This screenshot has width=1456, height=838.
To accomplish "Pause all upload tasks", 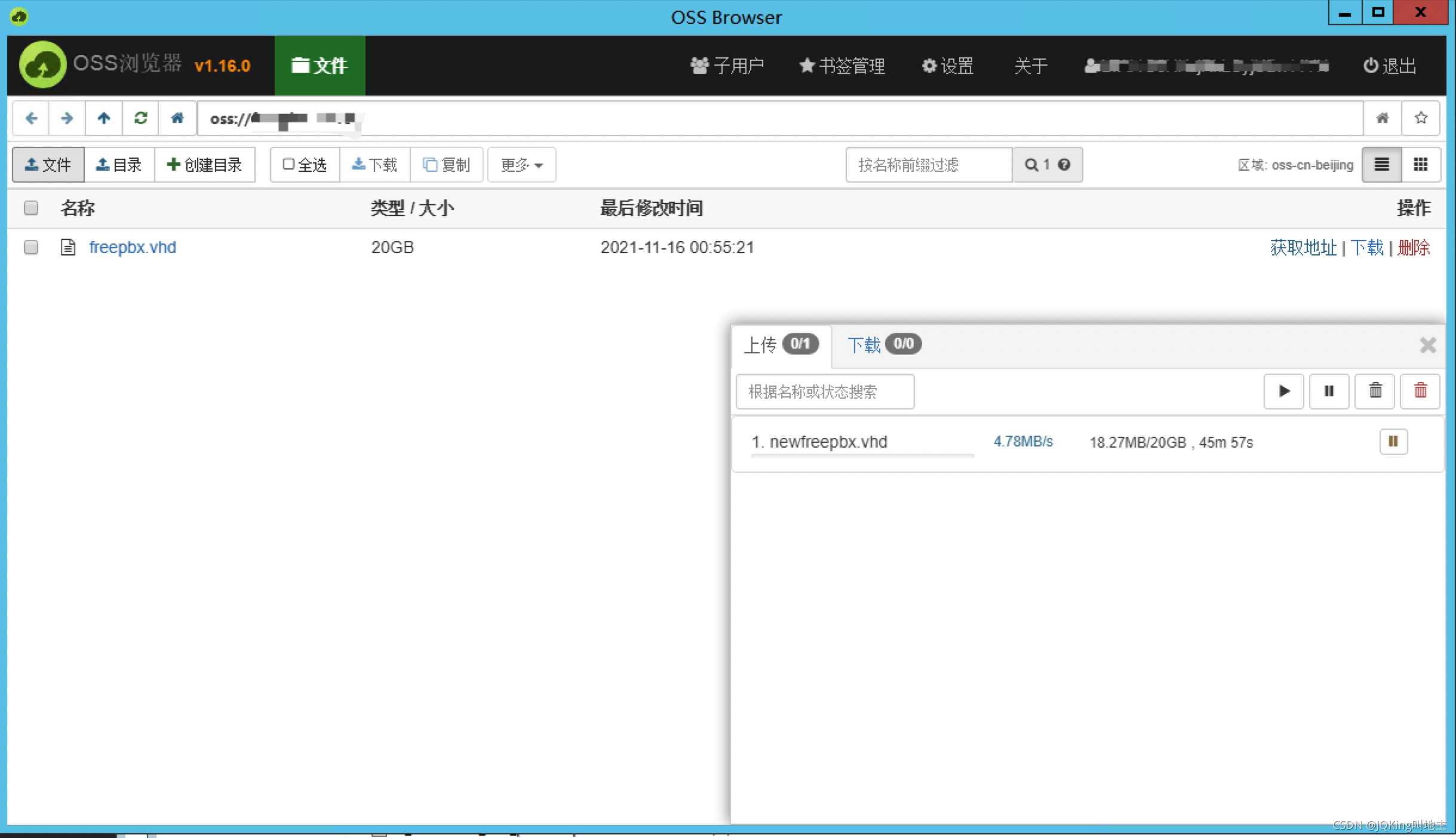I will click(x=1329, y=391).
